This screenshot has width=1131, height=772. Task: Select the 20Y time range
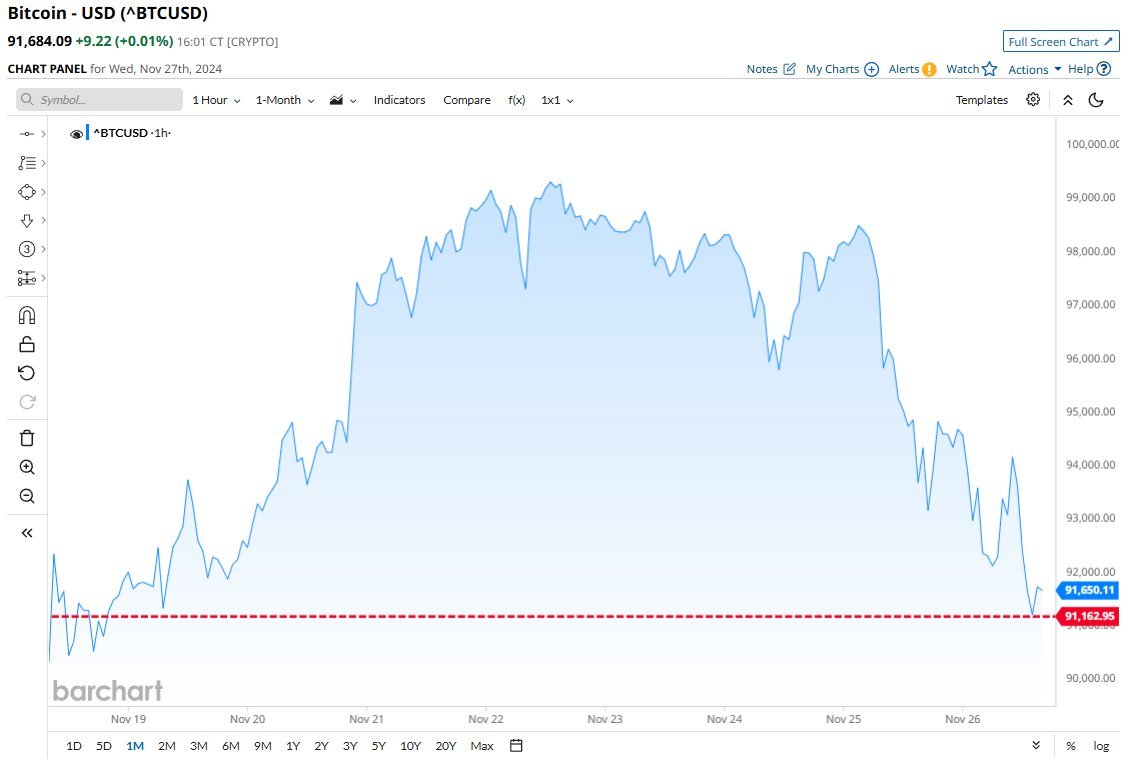click(446, 746)
